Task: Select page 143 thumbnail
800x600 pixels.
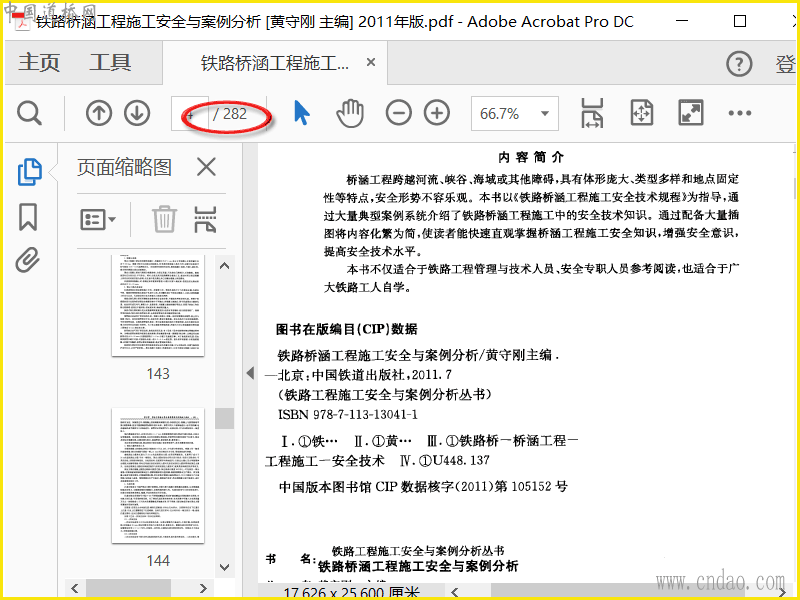Action: 158,306
